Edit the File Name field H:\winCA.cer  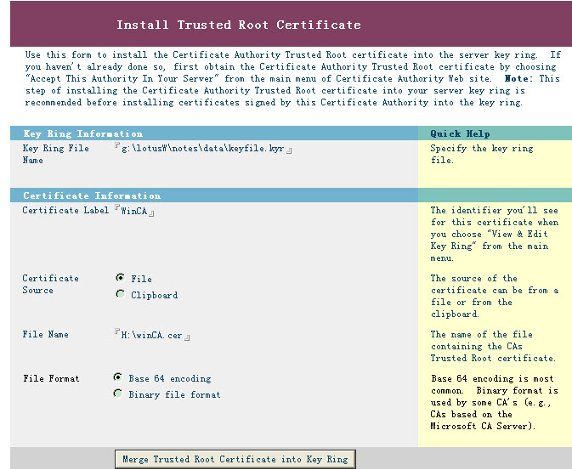click(x=152, y=335)
